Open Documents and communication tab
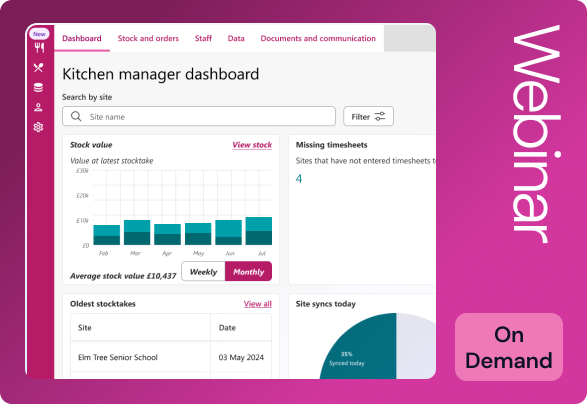Screen dimensions: 587x404 click(318, 38)
